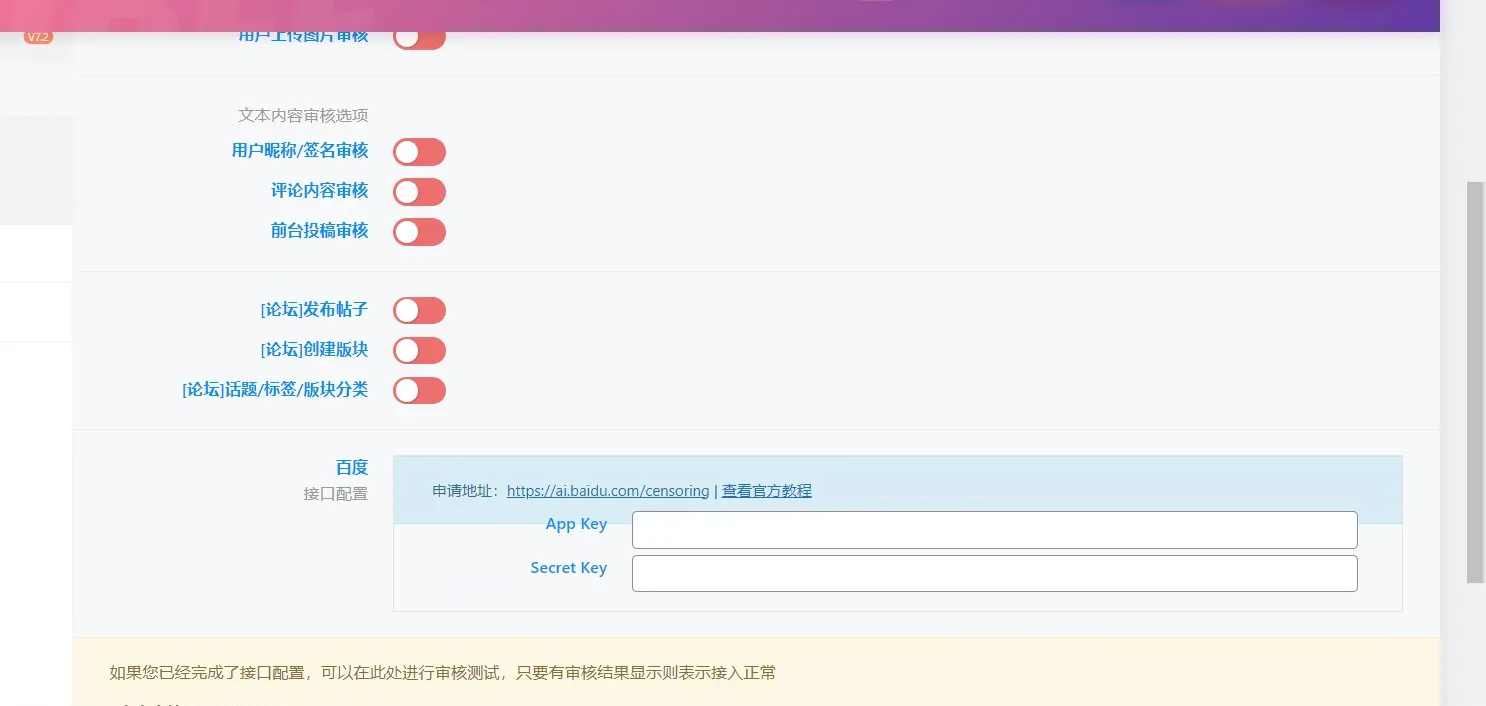Click the App Key label

pos(576,524)
